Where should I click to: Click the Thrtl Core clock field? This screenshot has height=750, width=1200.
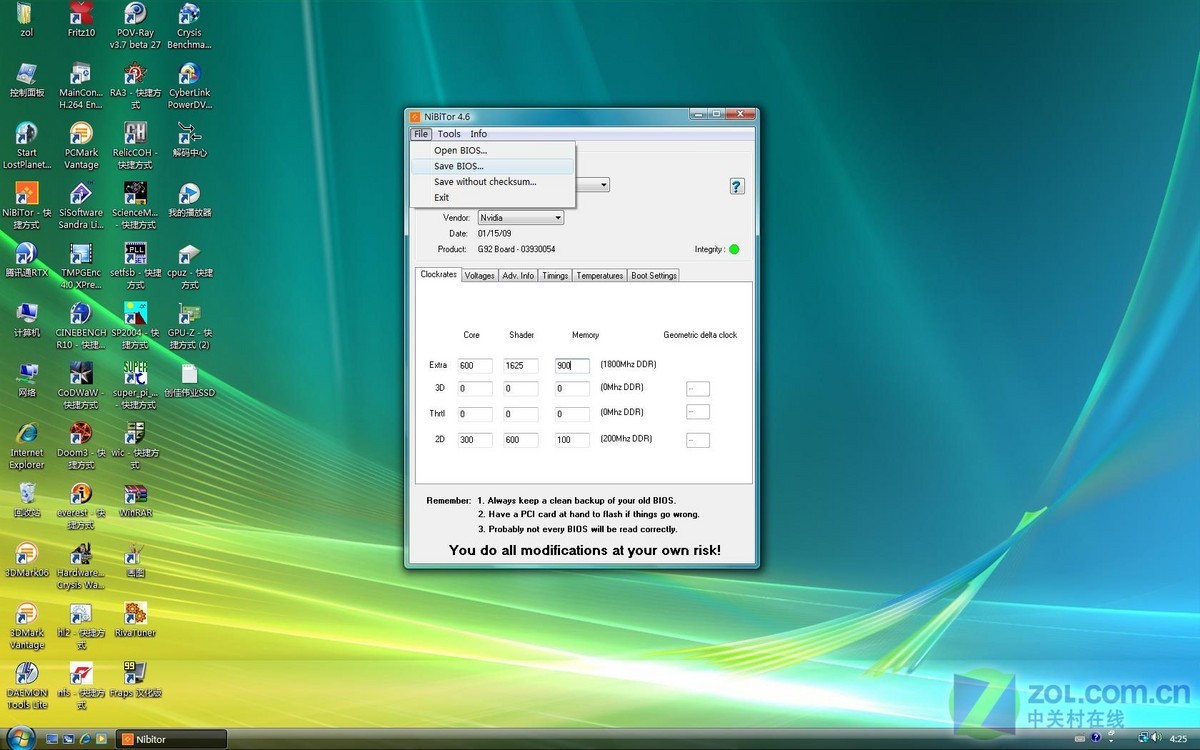pos(475,414)
